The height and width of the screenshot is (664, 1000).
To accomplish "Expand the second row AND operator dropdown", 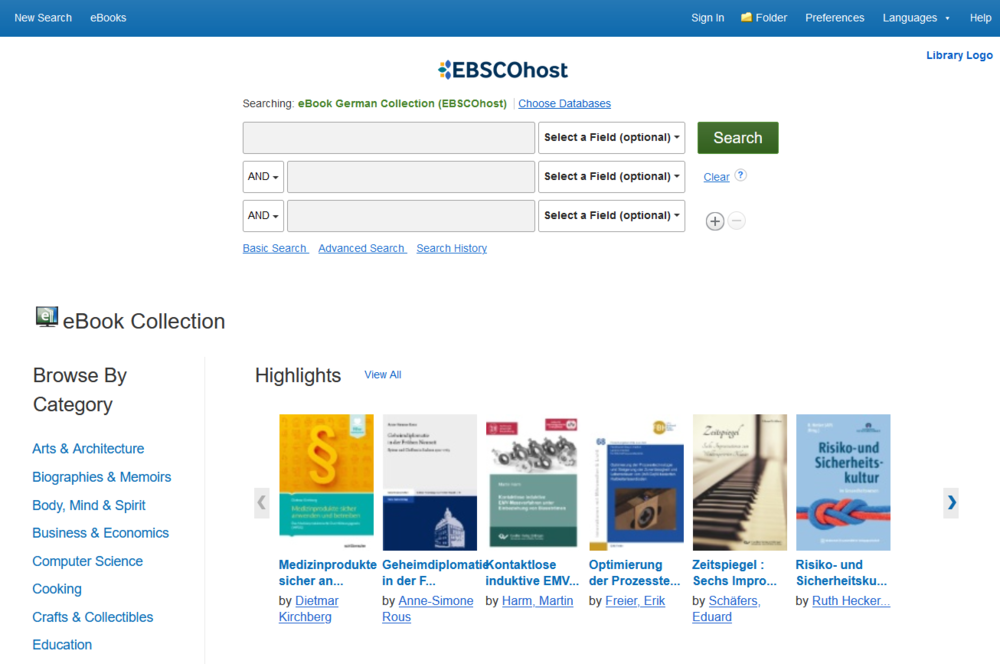I will click(x=263, y=177).
